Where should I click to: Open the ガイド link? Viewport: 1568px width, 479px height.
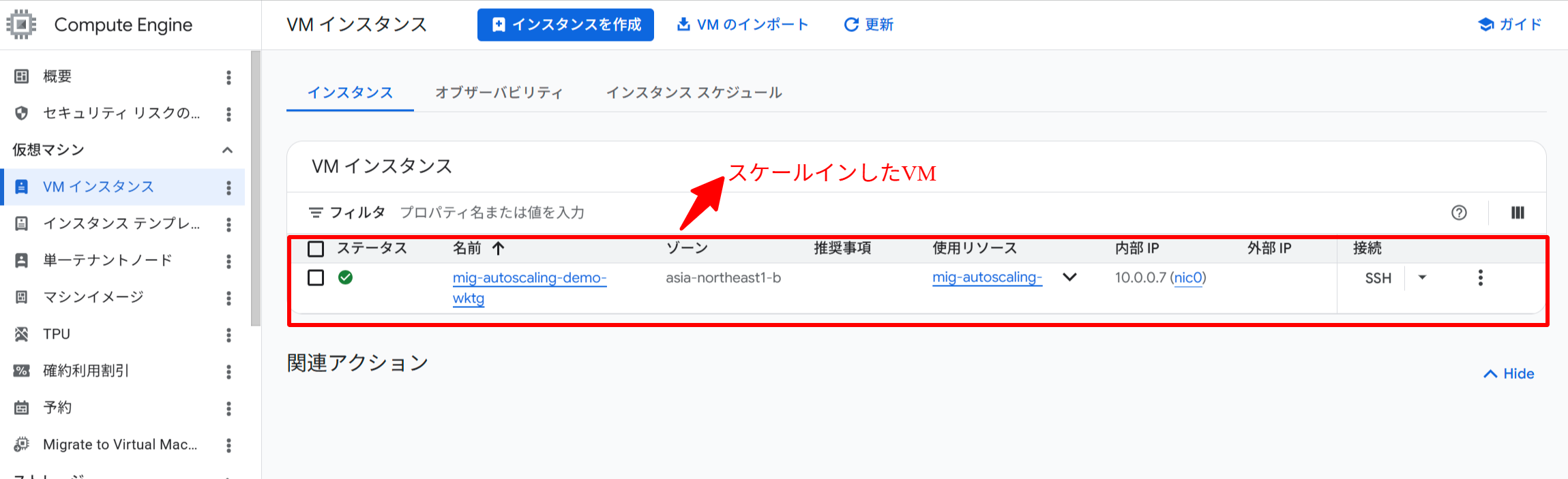click(x=1510, y=25)
